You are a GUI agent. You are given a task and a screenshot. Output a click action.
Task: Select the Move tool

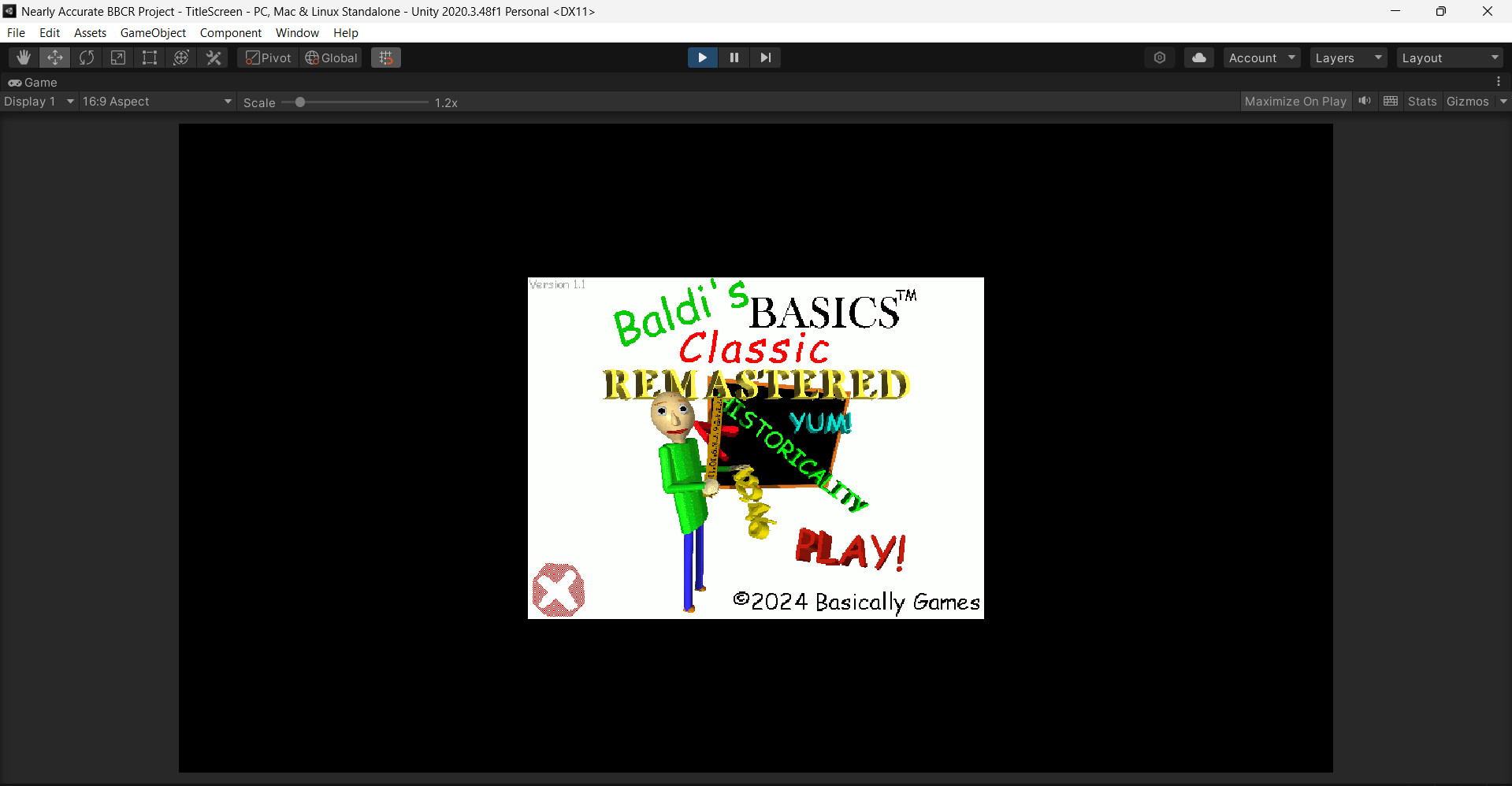tap(54, 57)
